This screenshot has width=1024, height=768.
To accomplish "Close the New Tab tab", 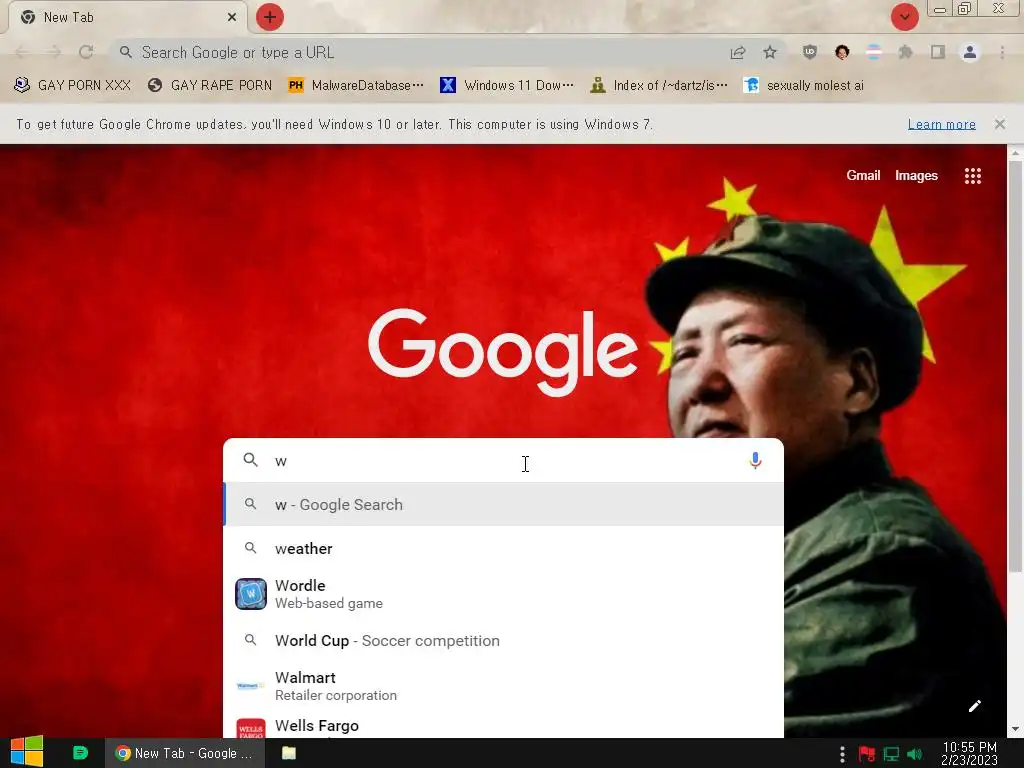I will point(232,17).
